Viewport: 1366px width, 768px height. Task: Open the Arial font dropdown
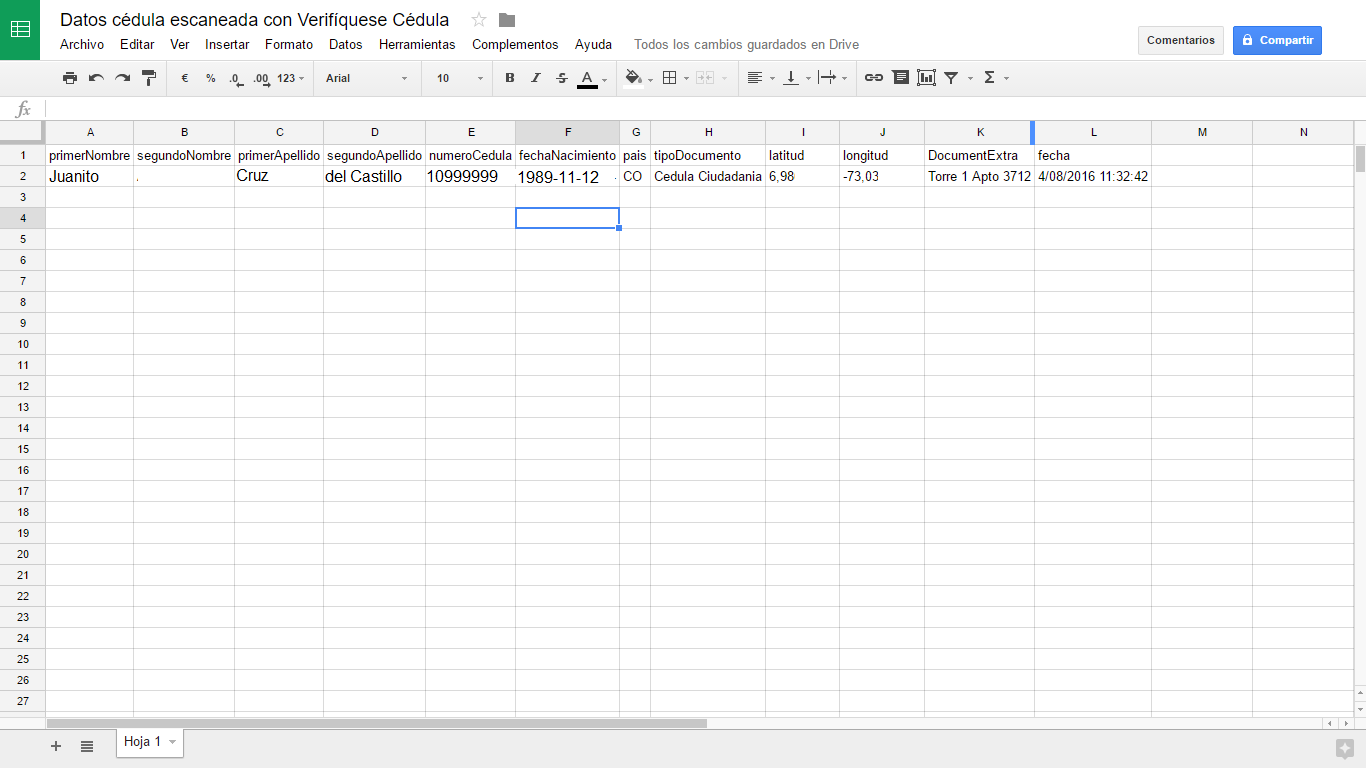click(x=367, y=78)
